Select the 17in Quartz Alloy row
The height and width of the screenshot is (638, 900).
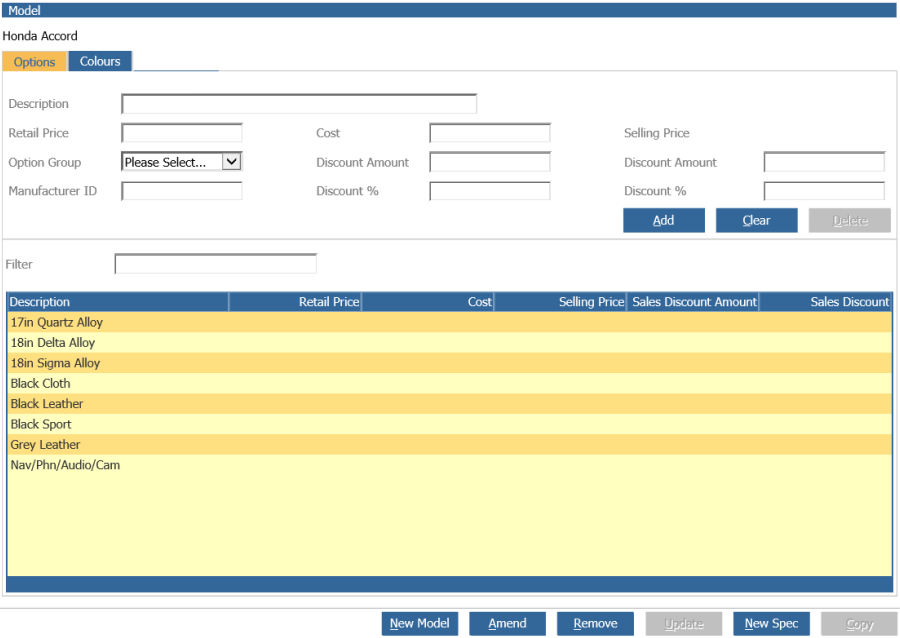[449, 322]
